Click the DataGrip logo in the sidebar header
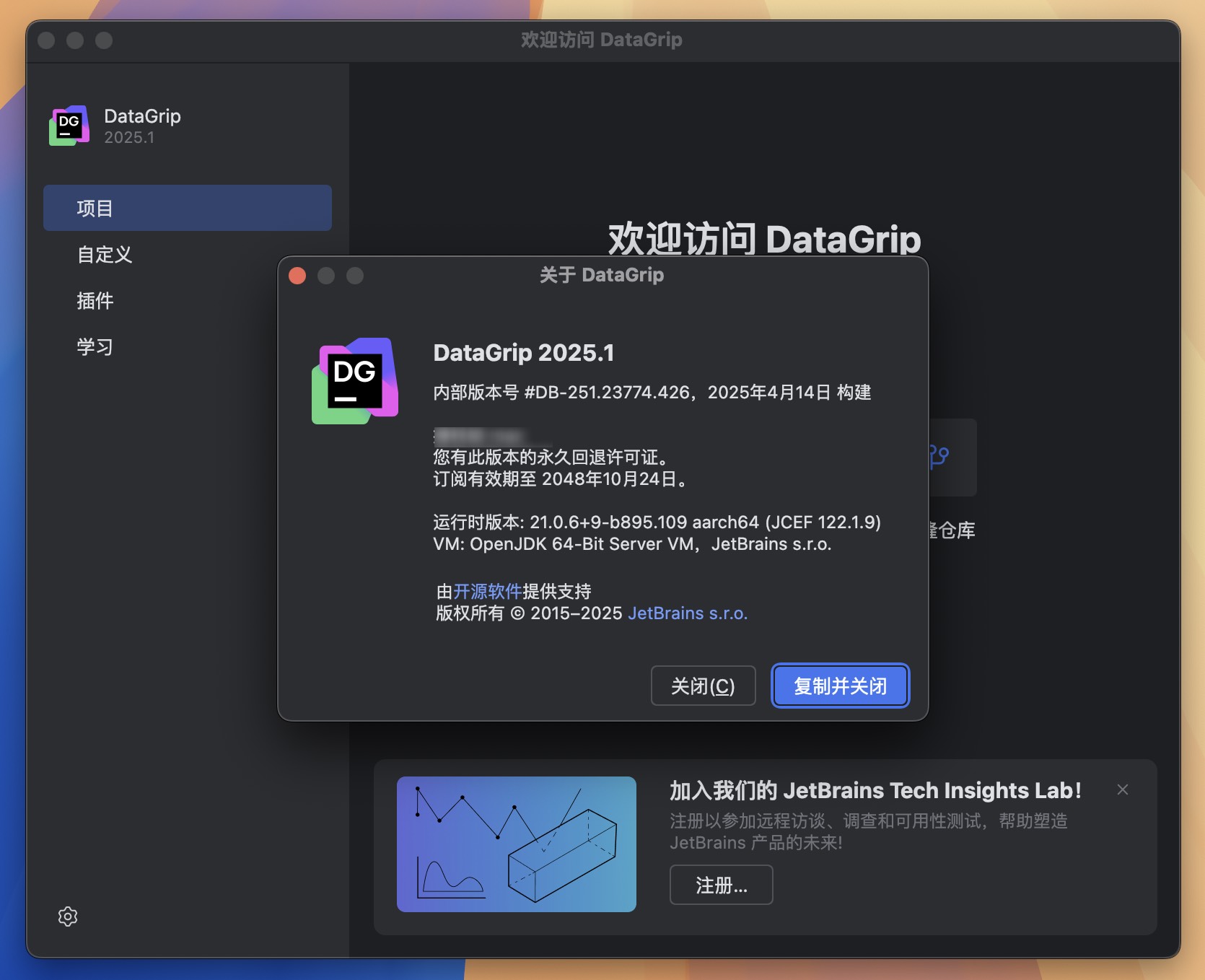Image resolution: width=1205 pixels, height=980 pixels. click(x=69, y=126)
